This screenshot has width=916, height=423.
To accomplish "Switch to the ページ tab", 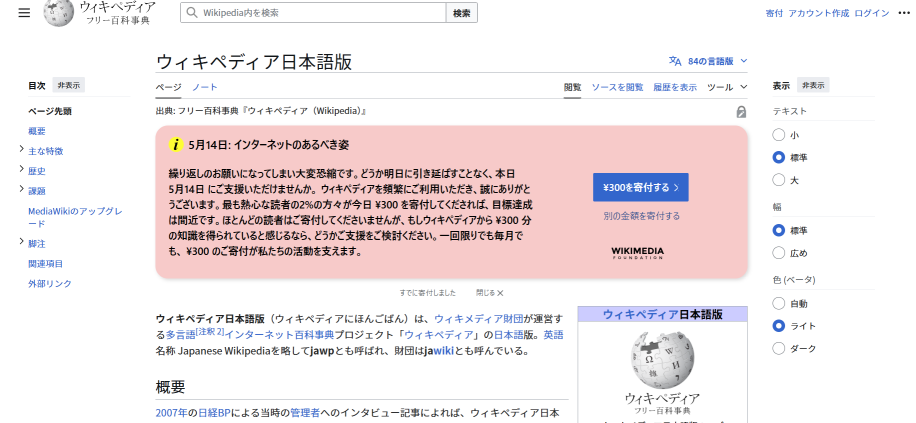I will (x=168, y=87).
